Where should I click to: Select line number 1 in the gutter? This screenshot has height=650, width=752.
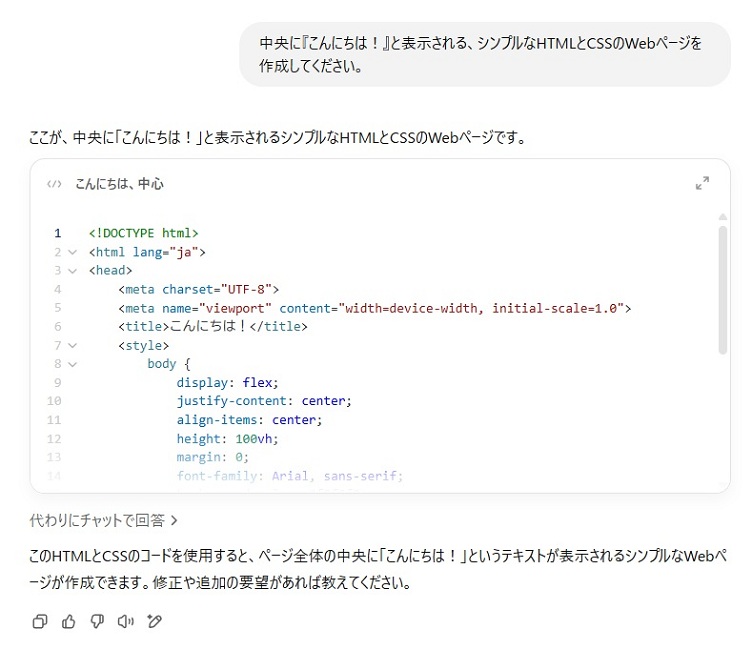coord(58,233)
